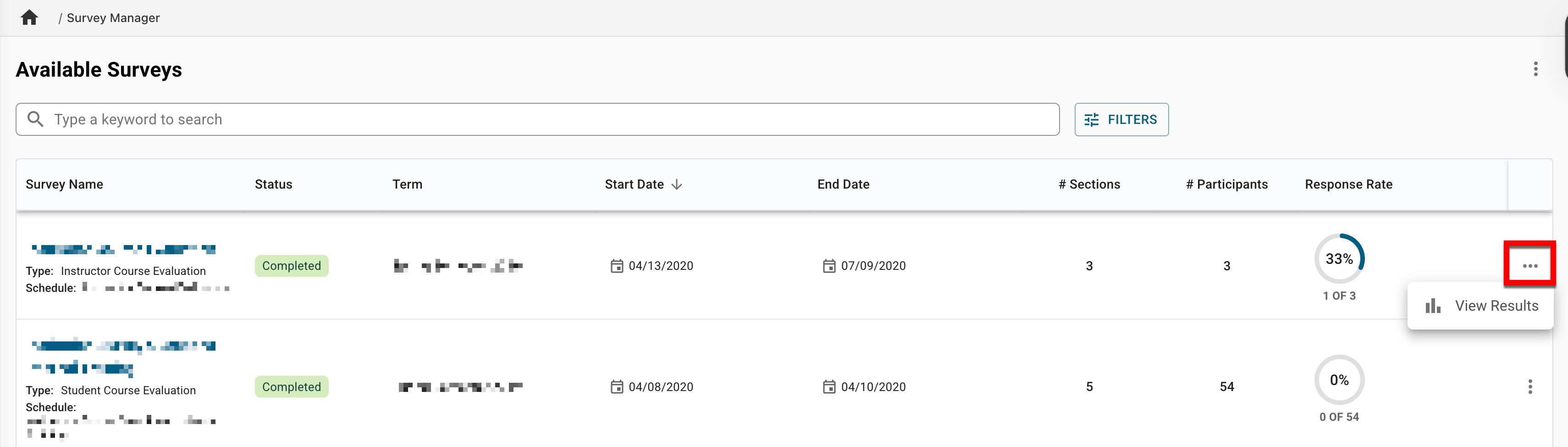Viewport: 1568px width, 447px height.
Task: Click calendar icon next to 04/10/2020
Action: coord(829,387)
